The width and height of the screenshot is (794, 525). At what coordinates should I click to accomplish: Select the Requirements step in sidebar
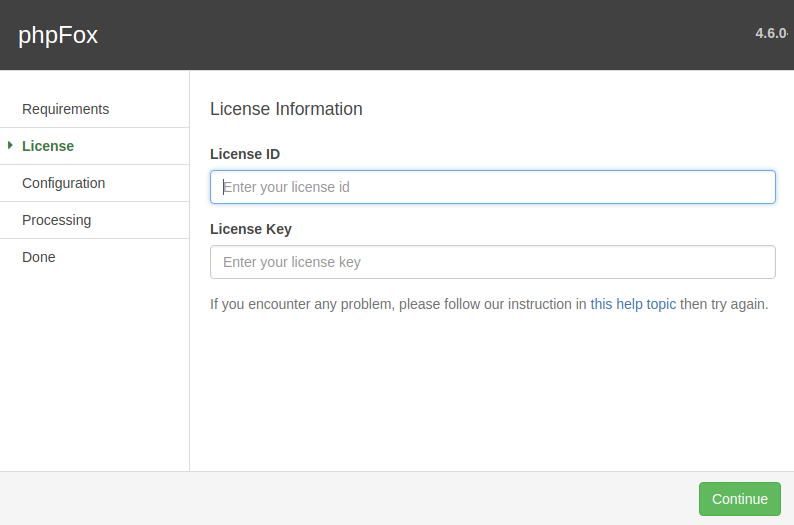tap(65, 109)
